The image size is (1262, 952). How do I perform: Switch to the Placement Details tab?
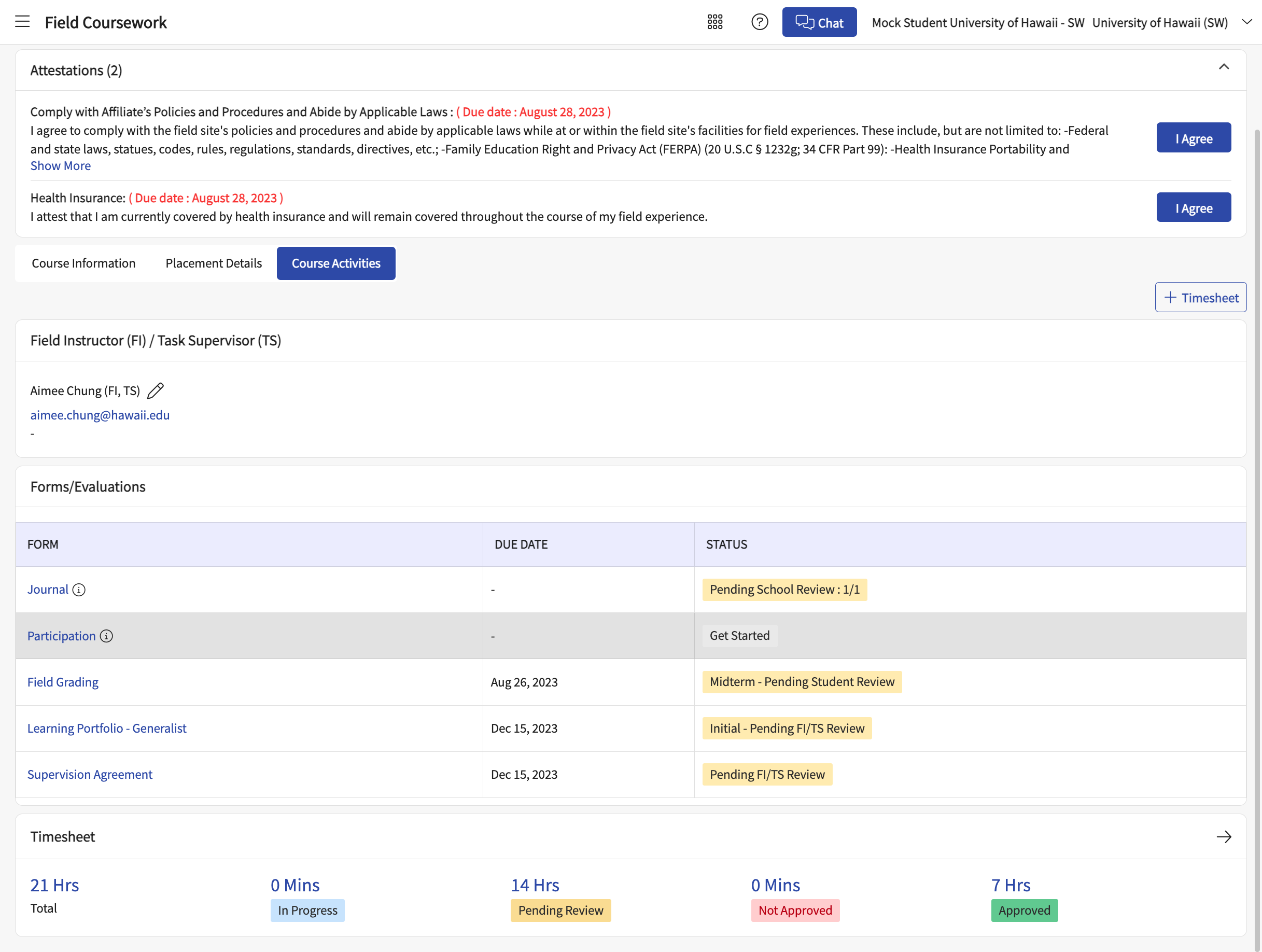[x=214, y=263]
